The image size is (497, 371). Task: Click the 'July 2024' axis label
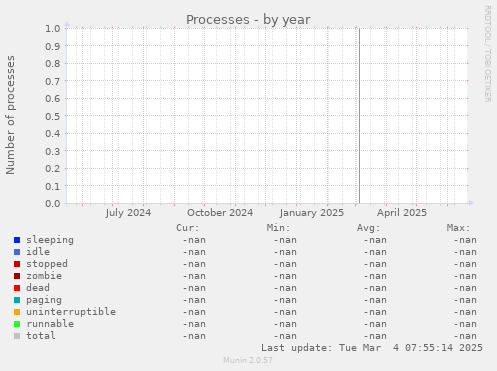[128, 213]
